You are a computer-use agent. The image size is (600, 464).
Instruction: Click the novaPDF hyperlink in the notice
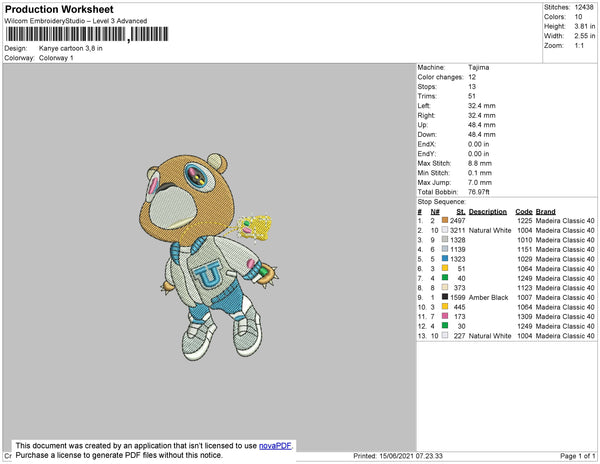[x=275, y=446]
